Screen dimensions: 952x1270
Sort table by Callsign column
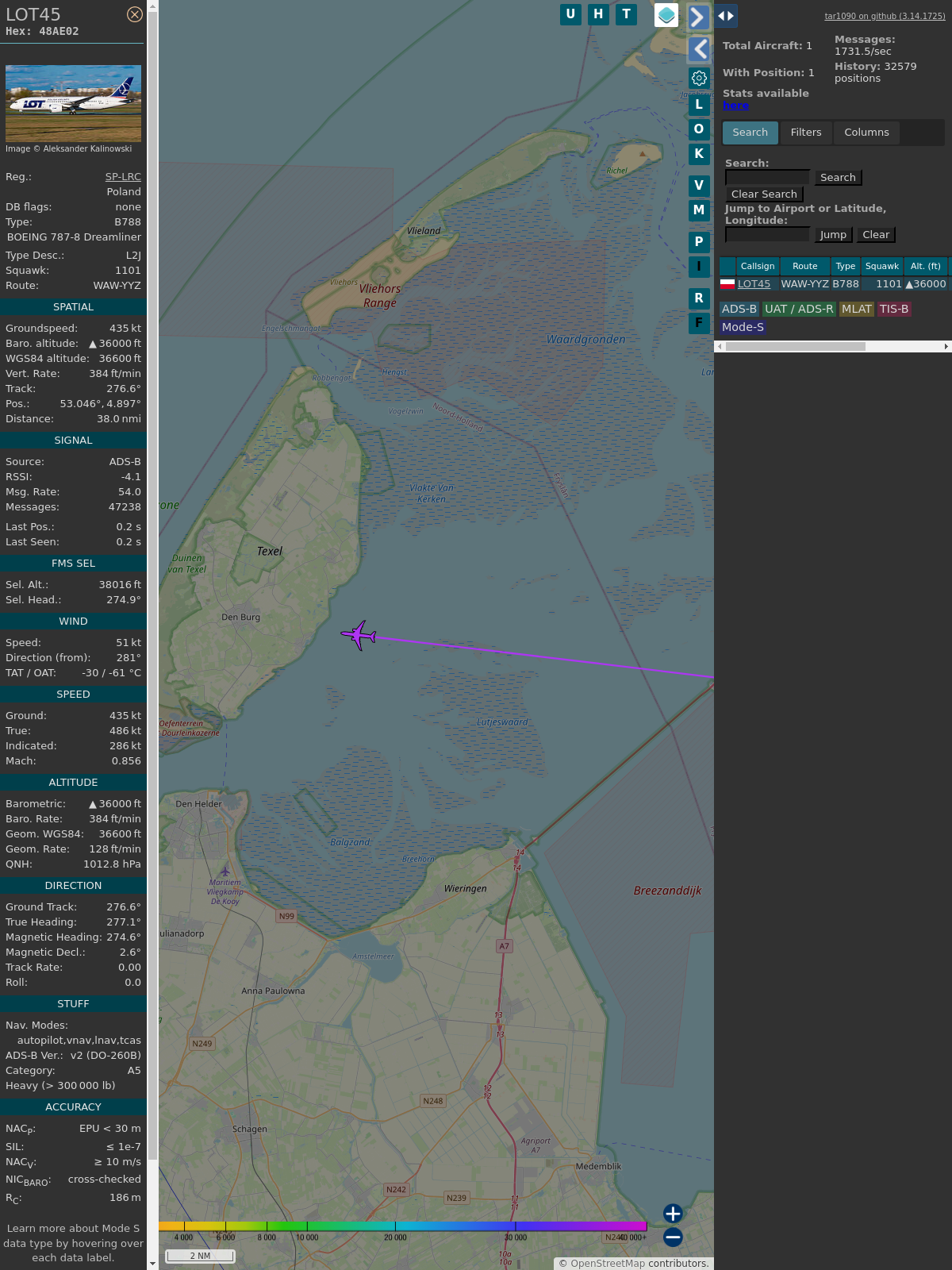pos(758,266)
